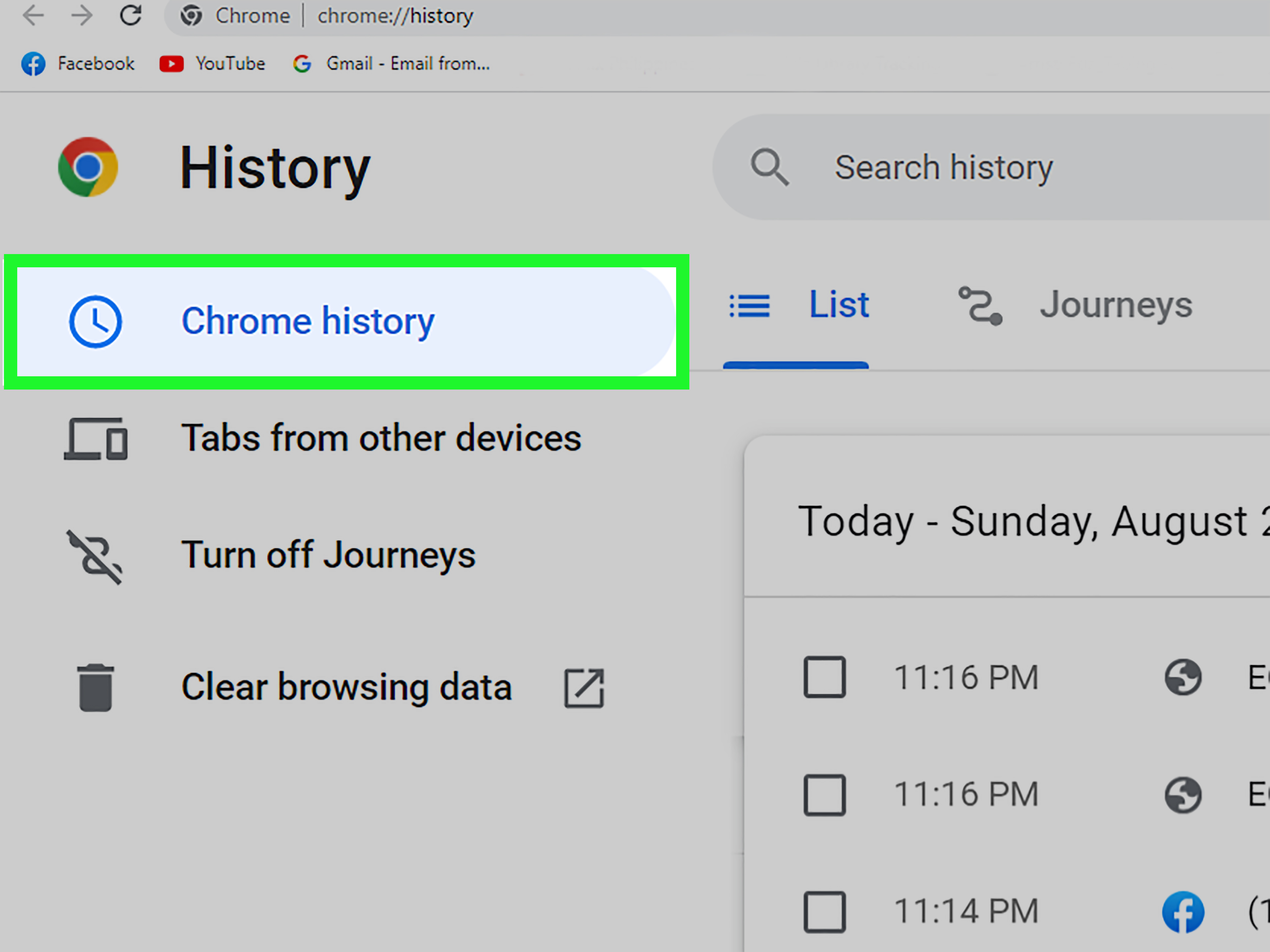Image resolution: width=1270 pixels, height=952 pixels.
Task: Click the Chrome logo icon top left
Action: pyautogui.click(x=88, y=167)
